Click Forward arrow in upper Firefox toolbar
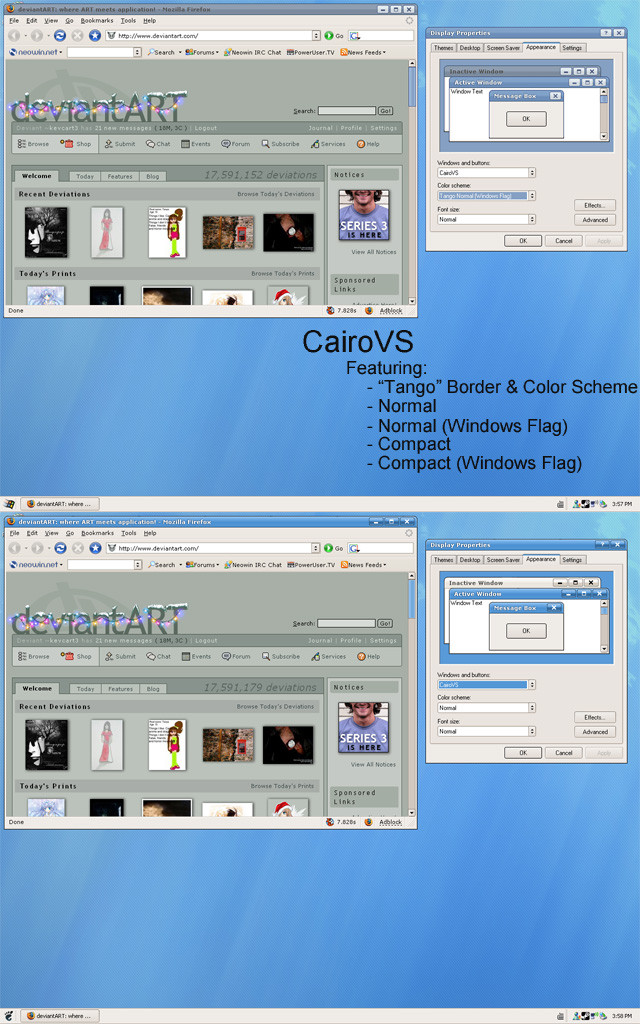640x1024 pixels. [37, 35]
